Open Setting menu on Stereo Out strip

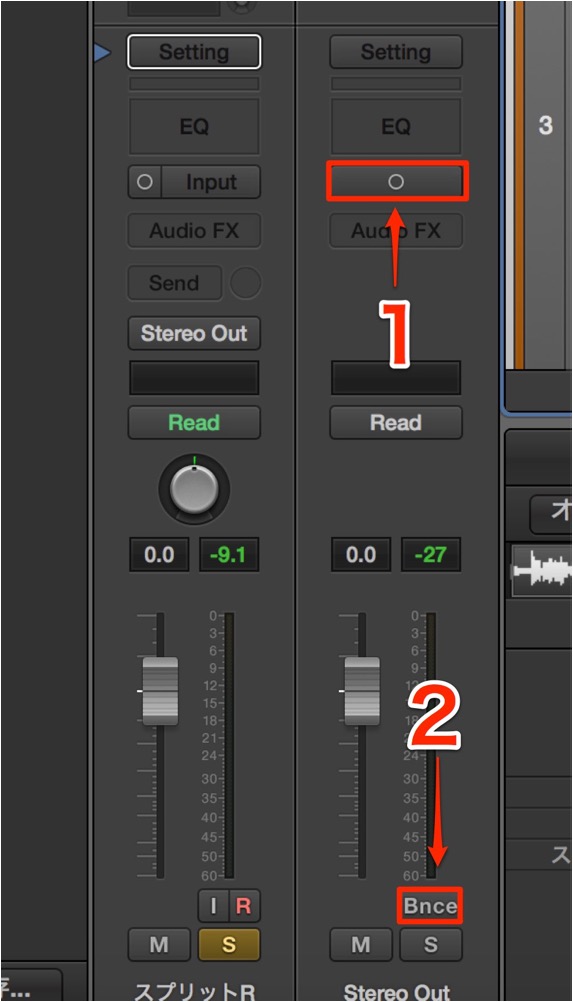click(395, 52)
